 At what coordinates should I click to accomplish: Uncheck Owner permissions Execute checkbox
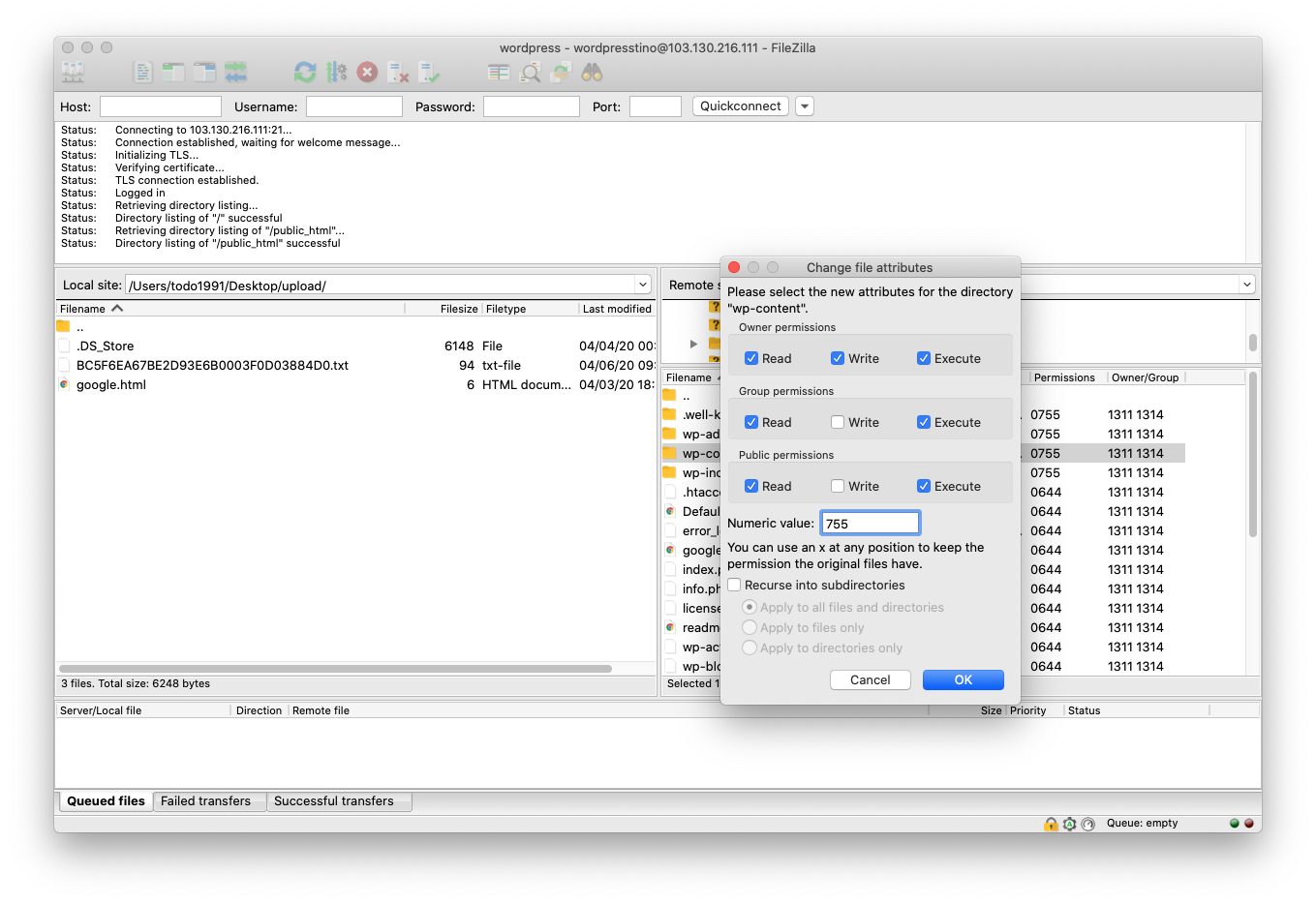click(924, 358)
